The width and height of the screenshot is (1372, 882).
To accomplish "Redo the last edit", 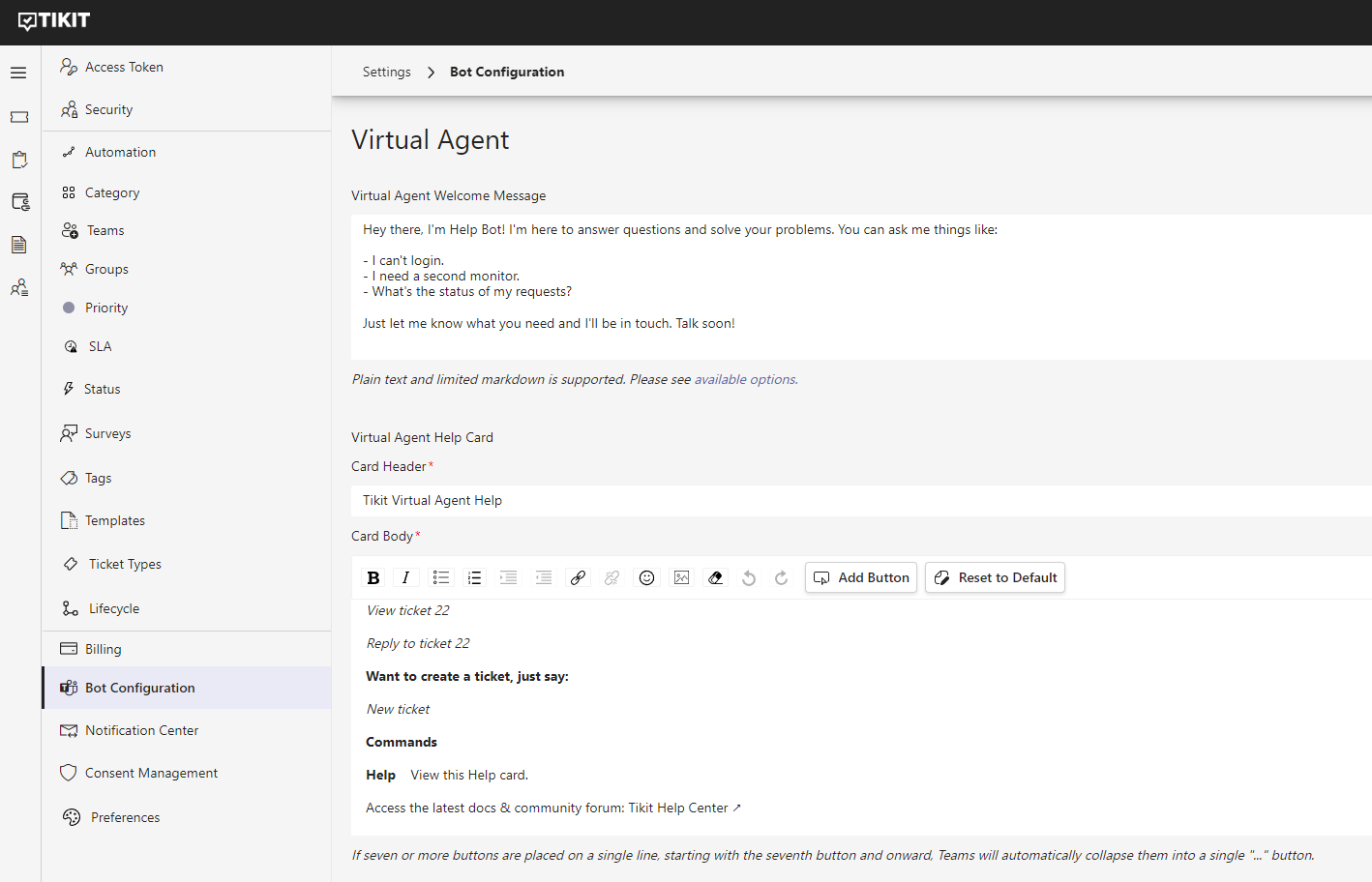I will 781,577.
